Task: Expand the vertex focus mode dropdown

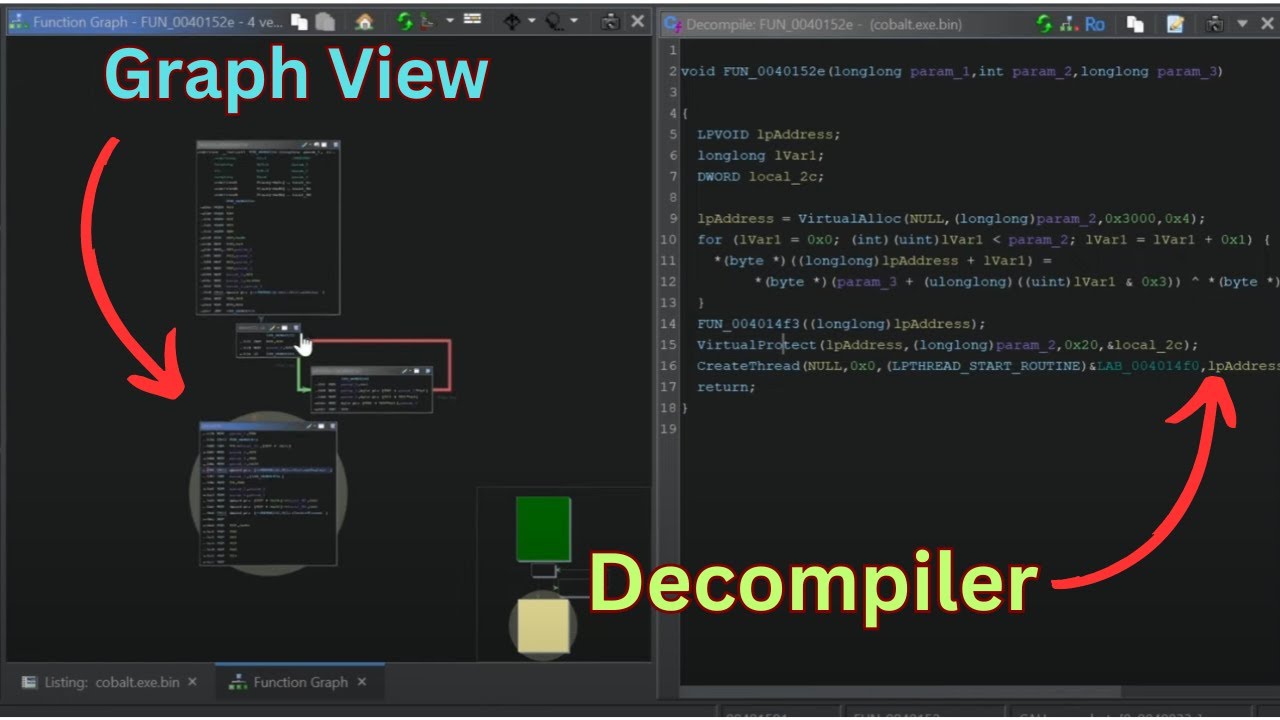Action: pos(532,20)
